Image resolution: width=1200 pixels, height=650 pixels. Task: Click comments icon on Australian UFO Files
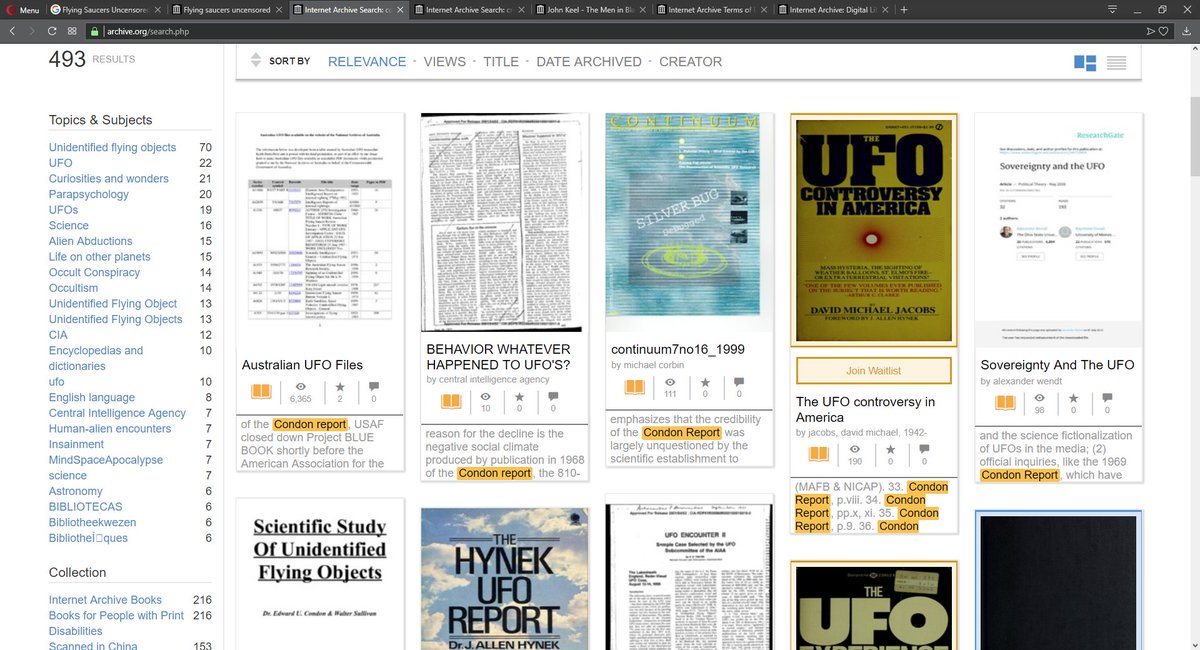(374, 385)
